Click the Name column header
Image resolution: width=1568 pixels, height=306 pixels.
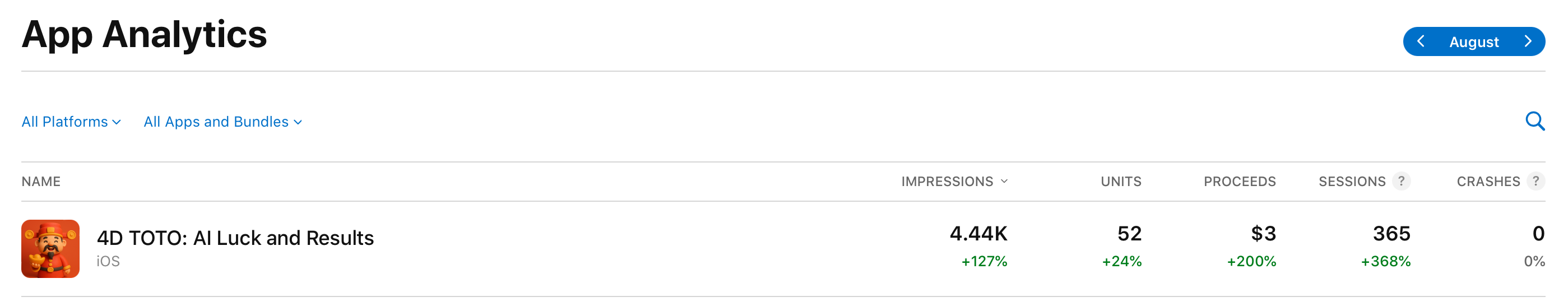pos(41,181)
